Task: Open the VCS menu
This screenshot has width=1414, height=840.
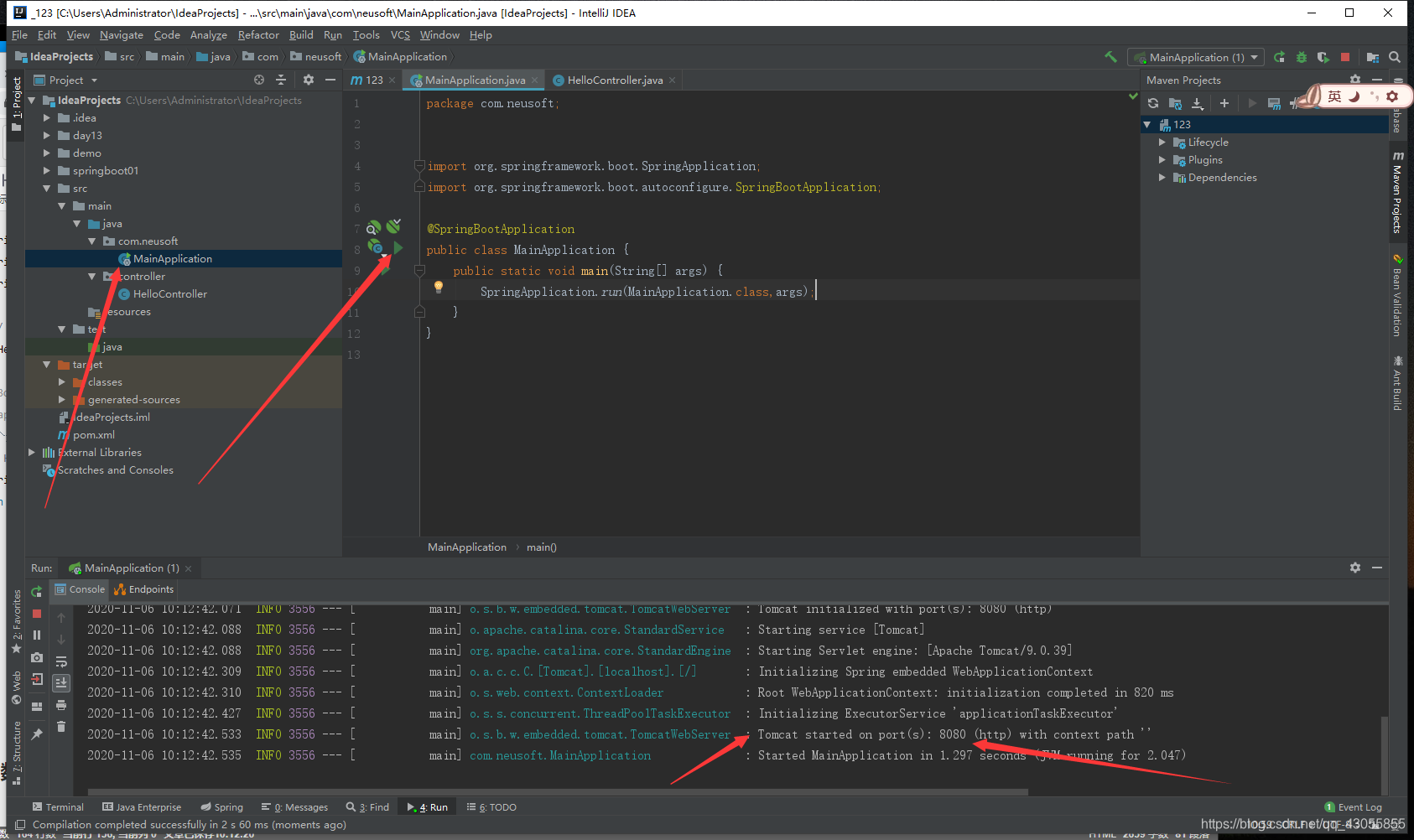Action: click(401, 35)
